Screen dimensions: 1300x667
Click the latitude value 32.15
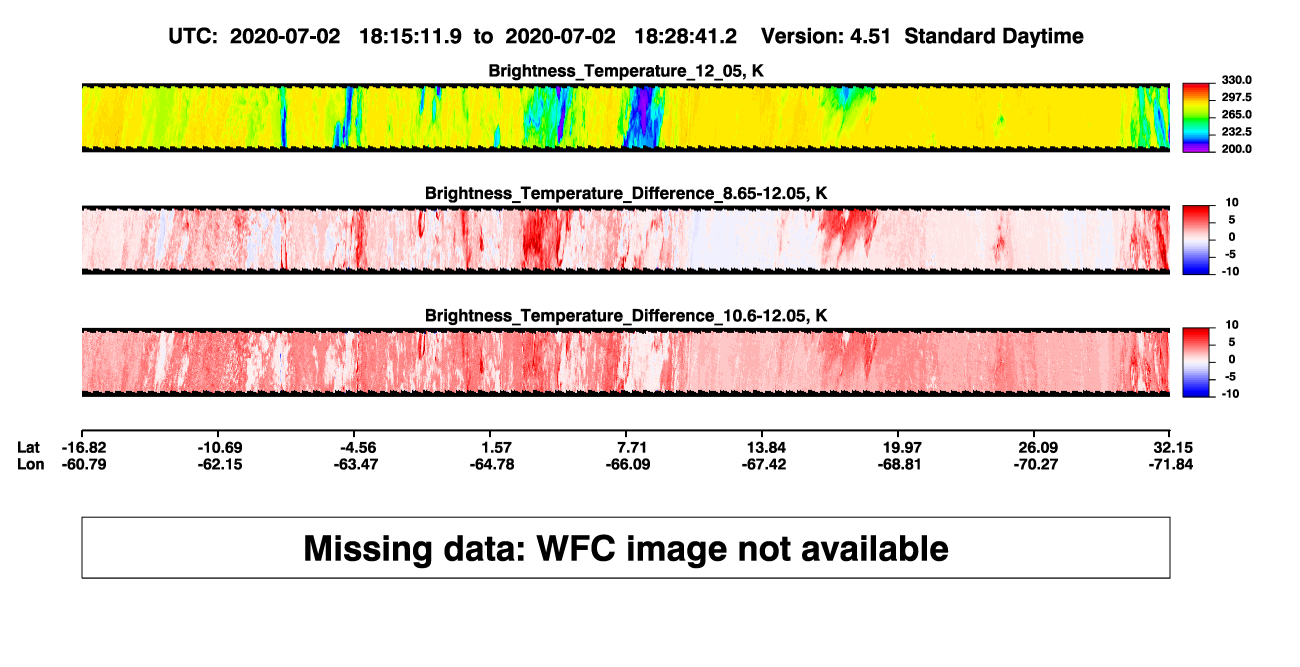pos(1174,447)
